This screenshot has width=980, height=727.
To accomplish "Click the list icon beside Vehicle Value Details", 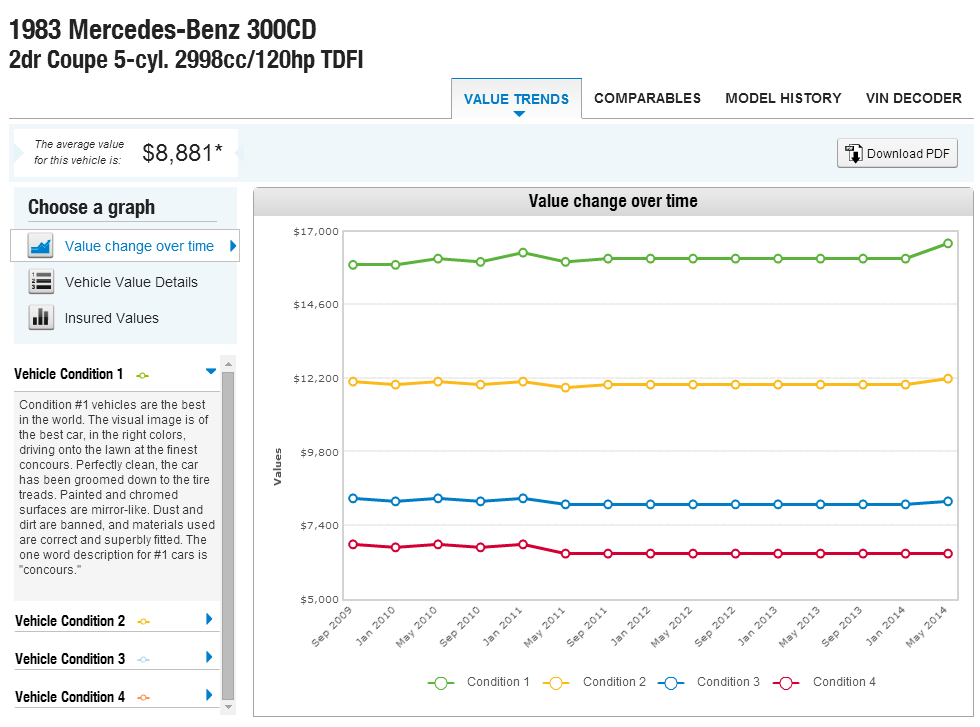I will [x=41, y=282].
